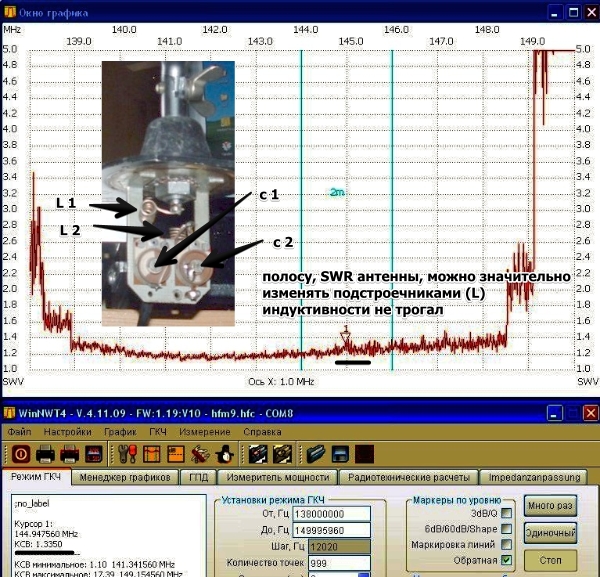The image size is (600, 577).
Task: Click the antenna matching unit photo in graph
Action: (168, 194)
